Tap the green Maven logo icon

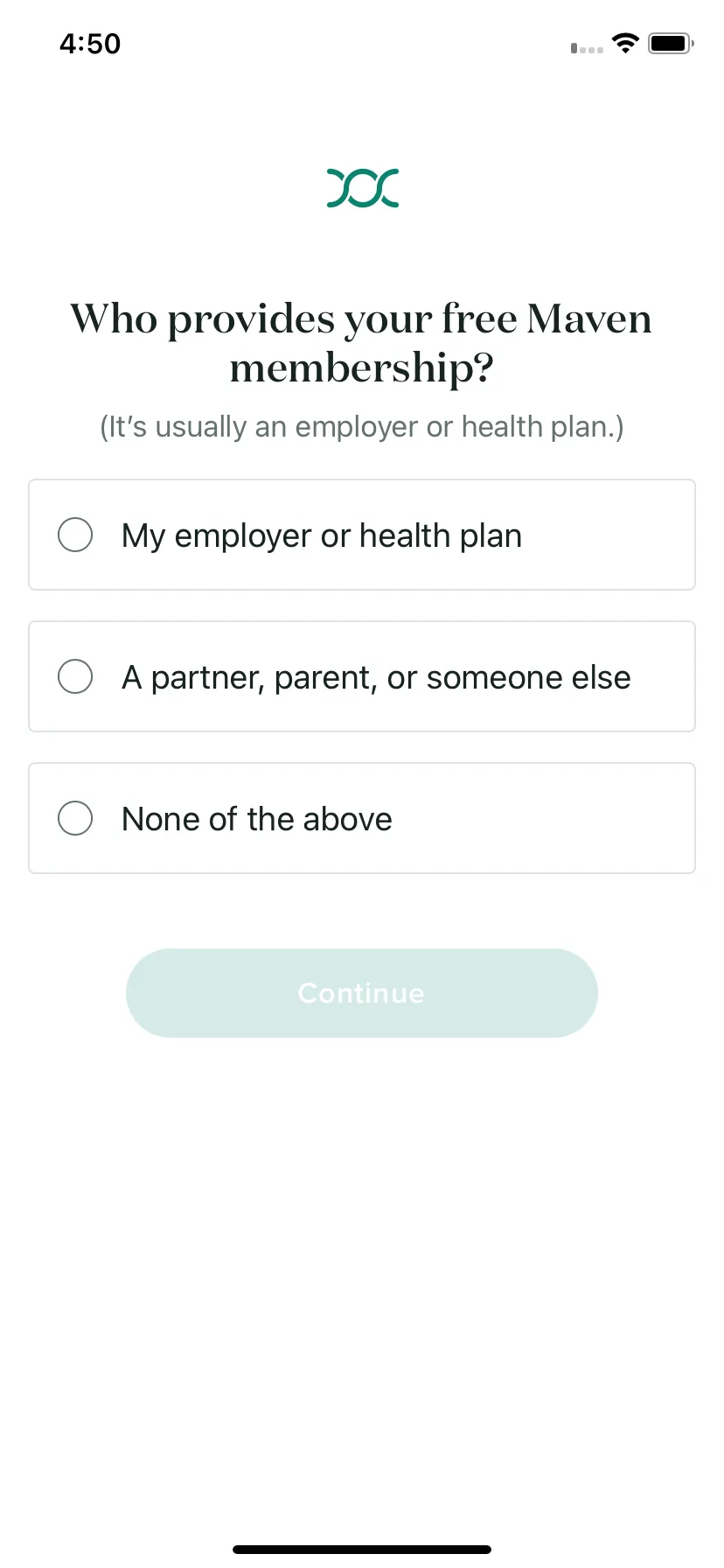(362, 188)
